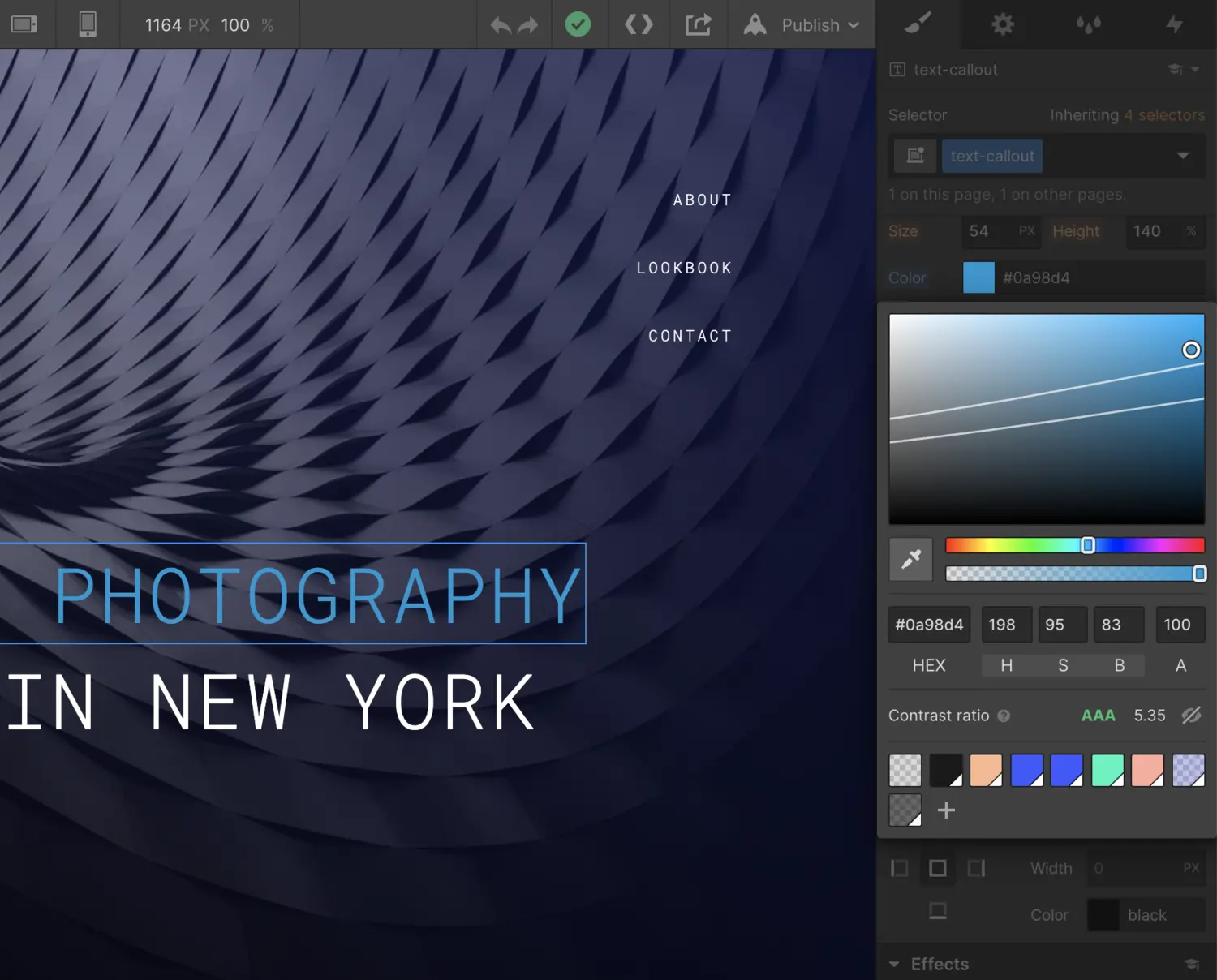
Task: Click the saturation brightness picker area
Action: (1047, 419)
